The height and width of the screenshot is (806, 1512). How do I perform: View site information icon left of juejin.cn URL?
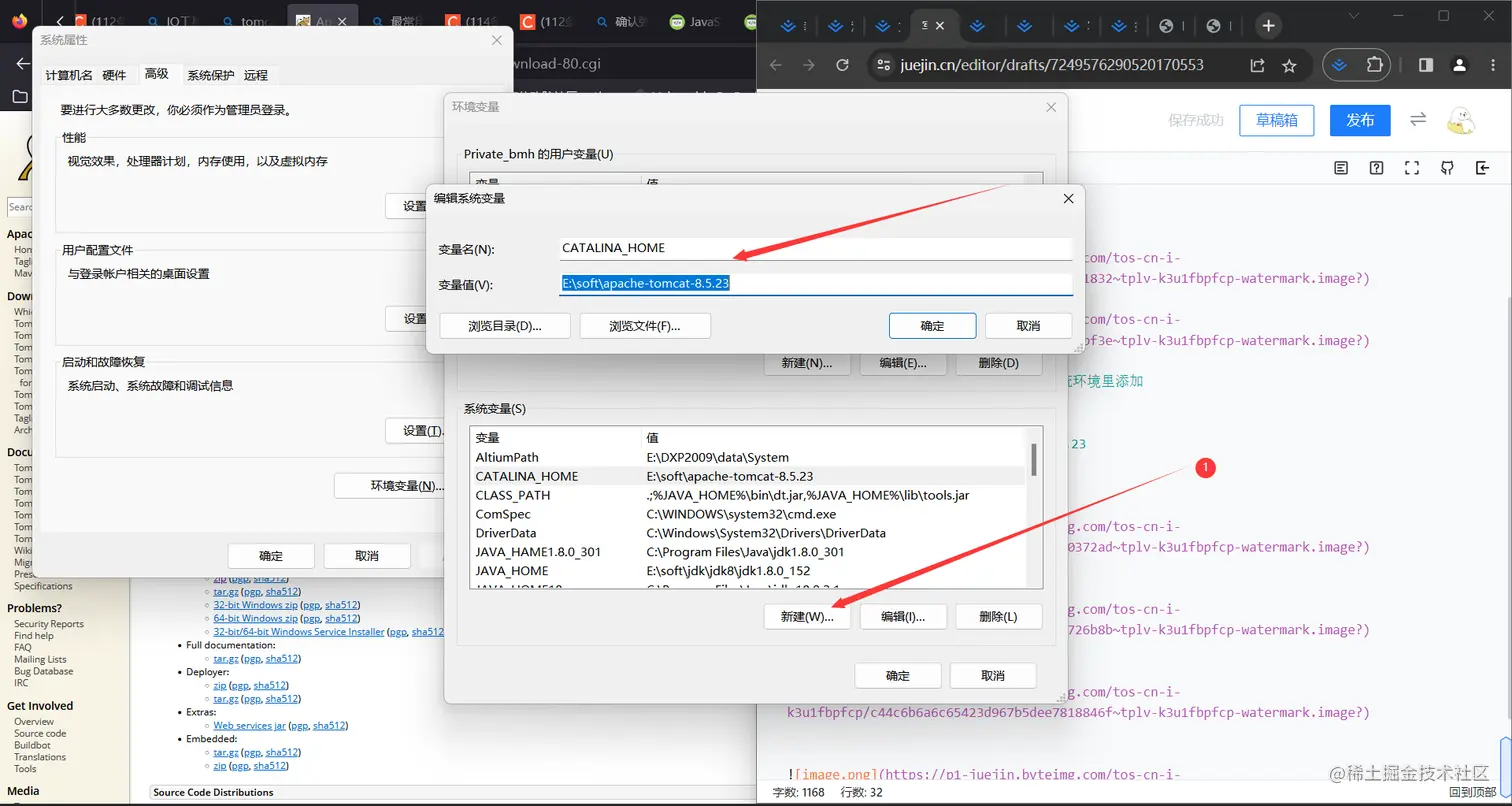[x=882, y=65]
